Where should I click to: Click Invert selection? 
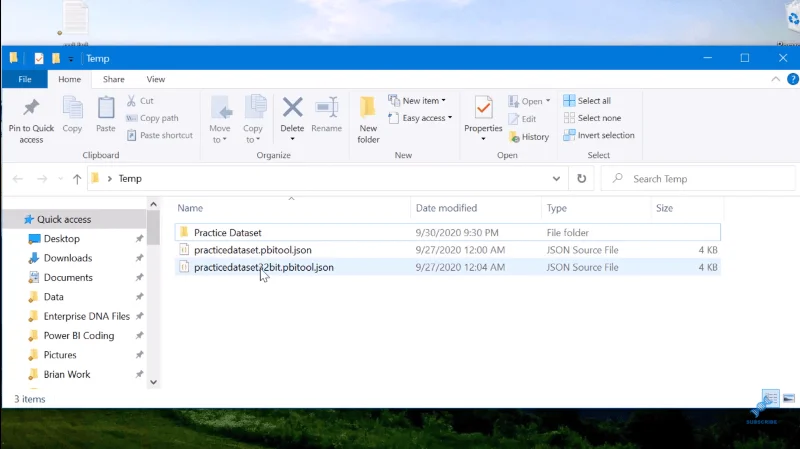tap(599, 135)
